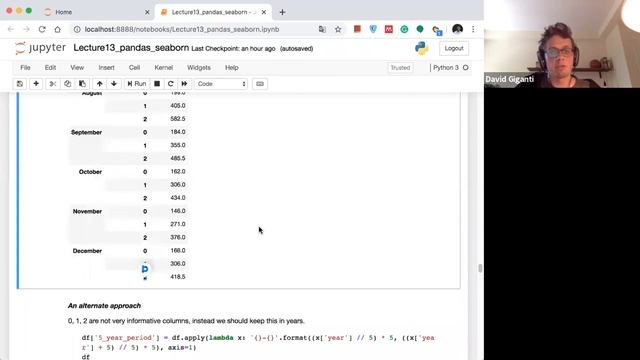Close the Home browser tab
640x360 pixels.
pyautogui.click(x=147, y=12)
